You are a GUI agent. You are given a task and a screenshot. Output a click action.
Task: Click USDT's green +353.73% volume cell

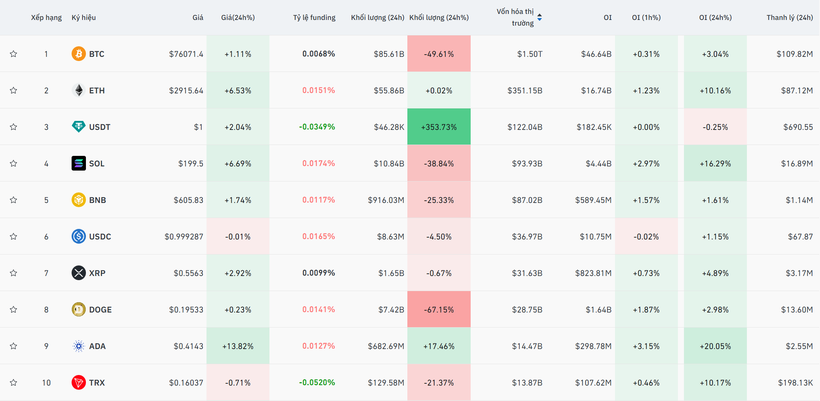[439, 127]
